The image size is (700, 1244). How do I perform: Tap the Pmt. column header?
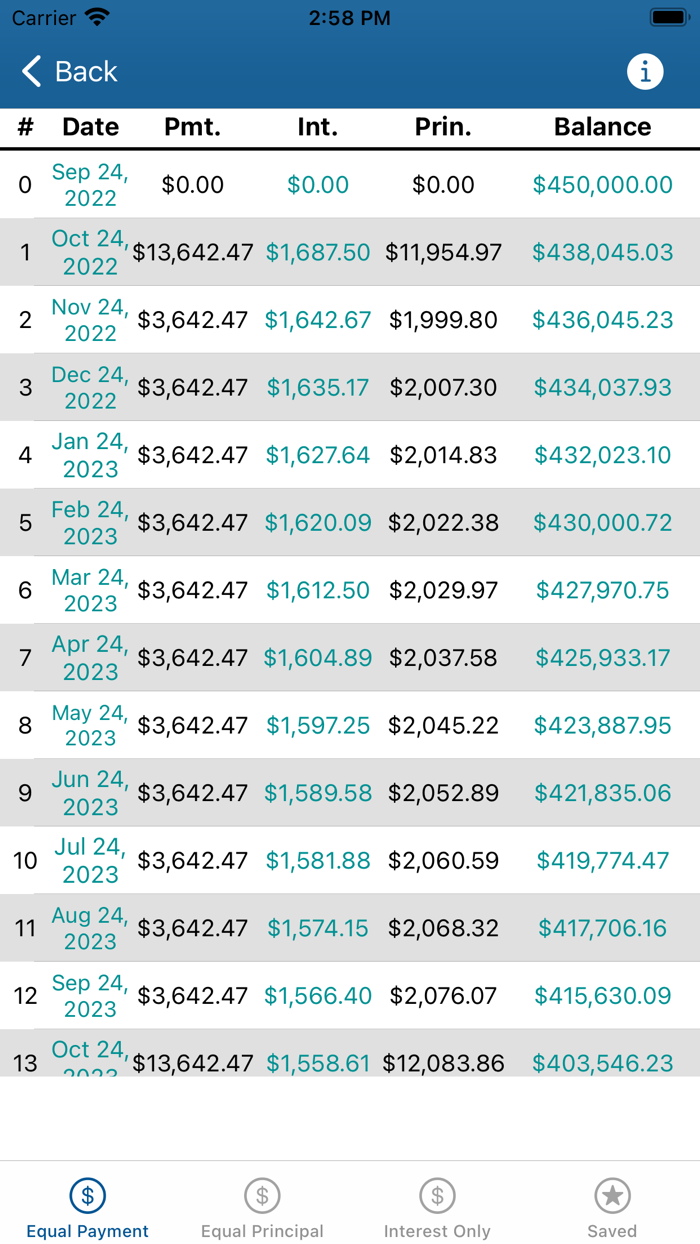click(x=192, y=127)
